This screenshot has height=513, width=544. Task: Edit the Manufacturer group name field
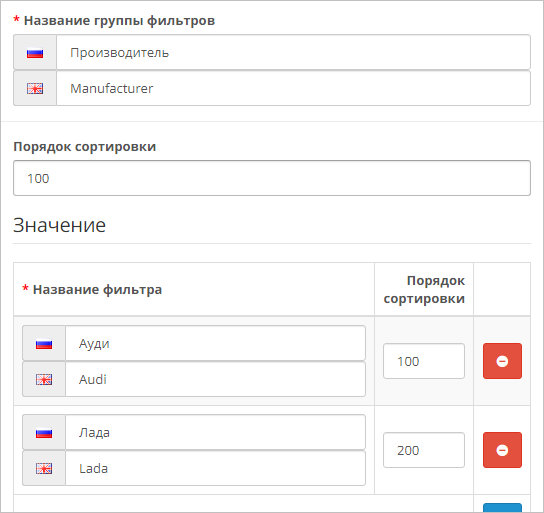(293, 88)
